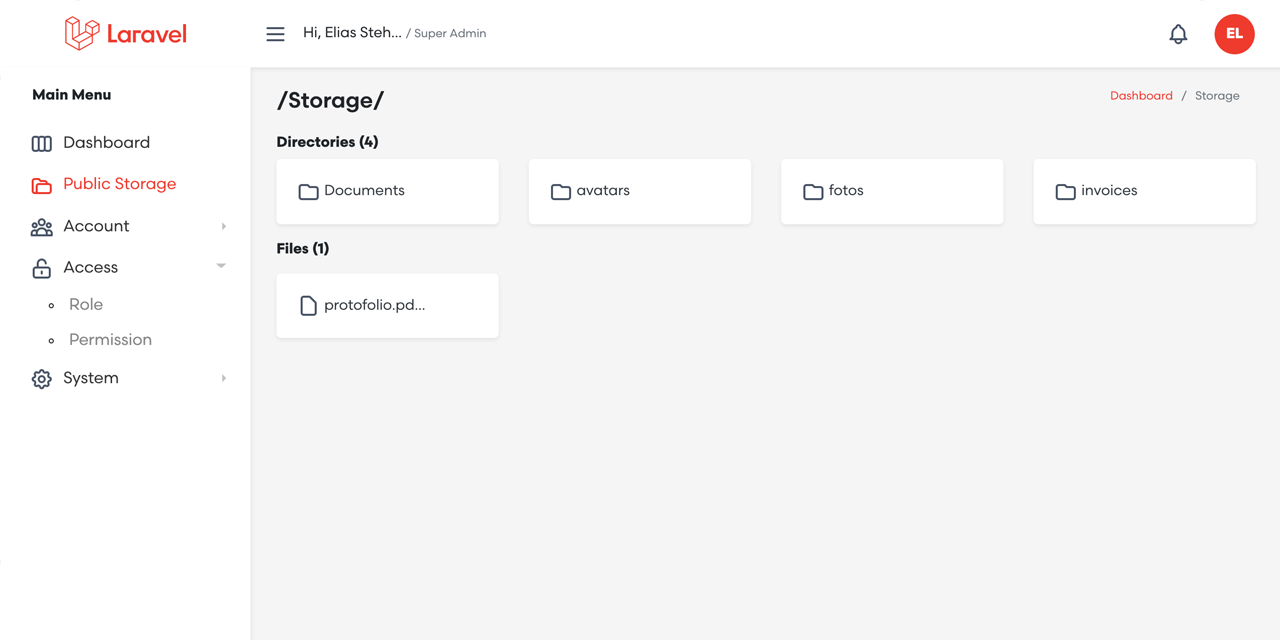This screenshot has width=1280, height=640.
Task: Click the file icon next to protofolio.pd
Action: 307,305
